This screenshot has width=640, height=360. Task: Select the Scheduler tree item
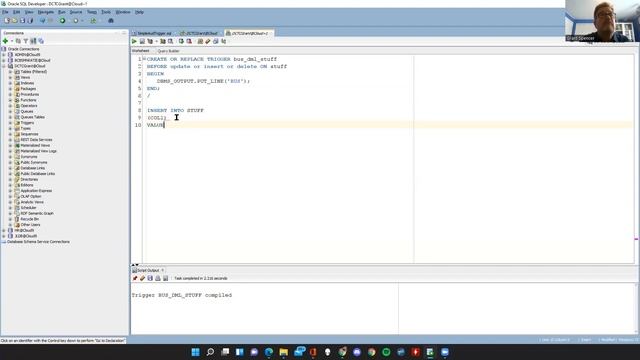point(29,208)
